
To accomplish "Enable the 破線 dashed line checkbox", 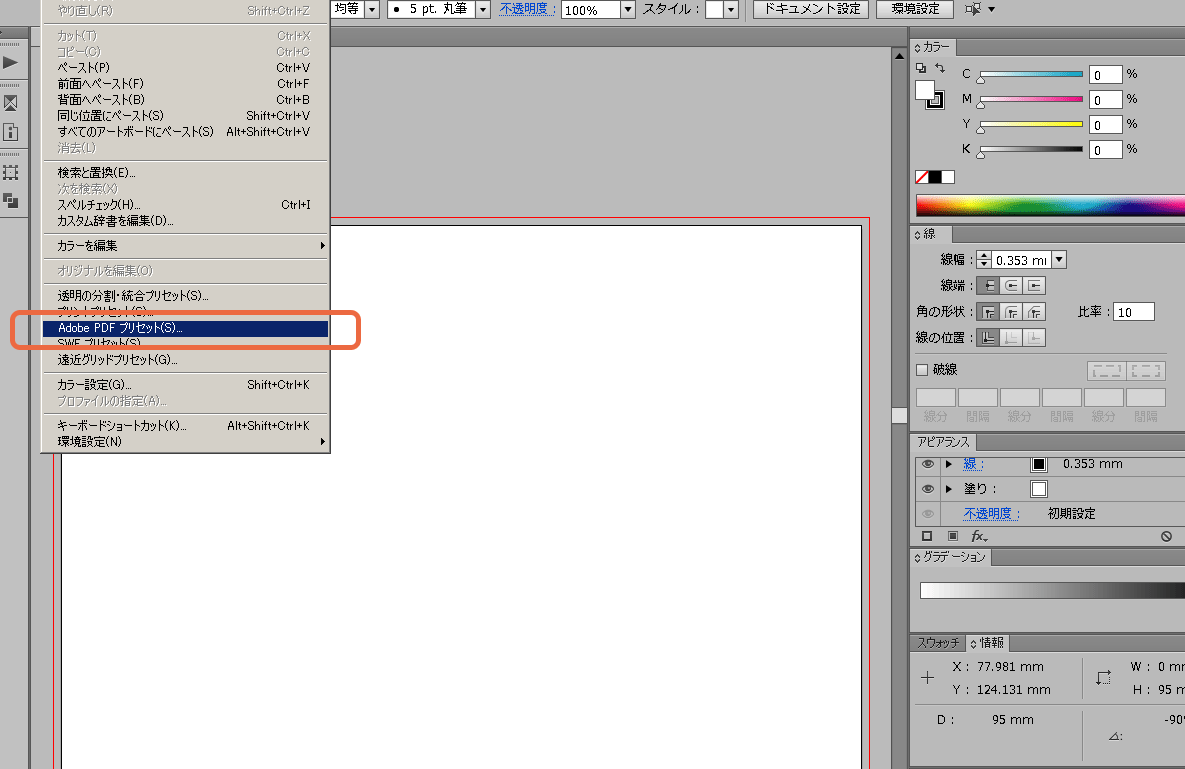I will tap(922, 370).
